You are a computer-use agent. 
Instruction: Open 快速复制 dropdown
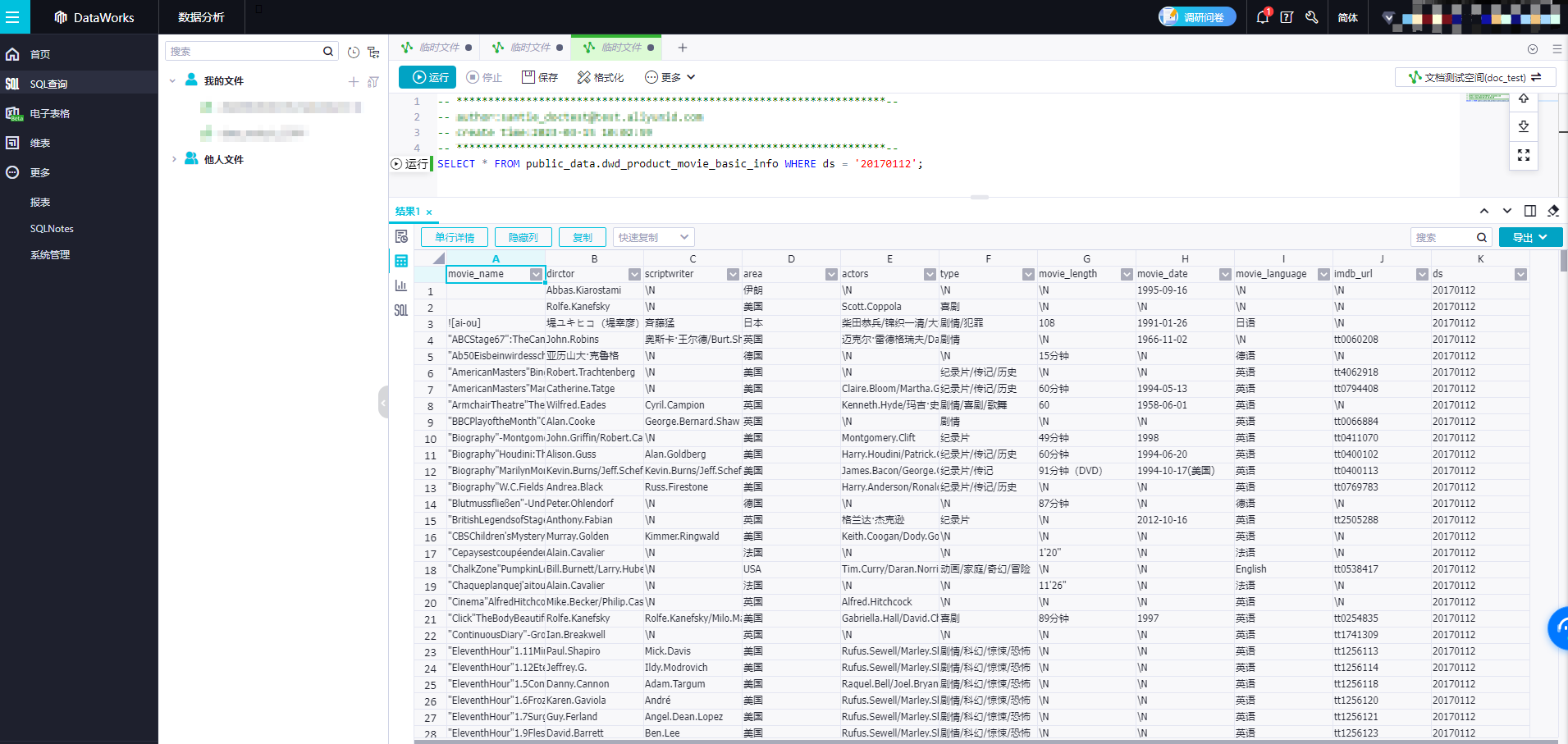tap(654, 237)
